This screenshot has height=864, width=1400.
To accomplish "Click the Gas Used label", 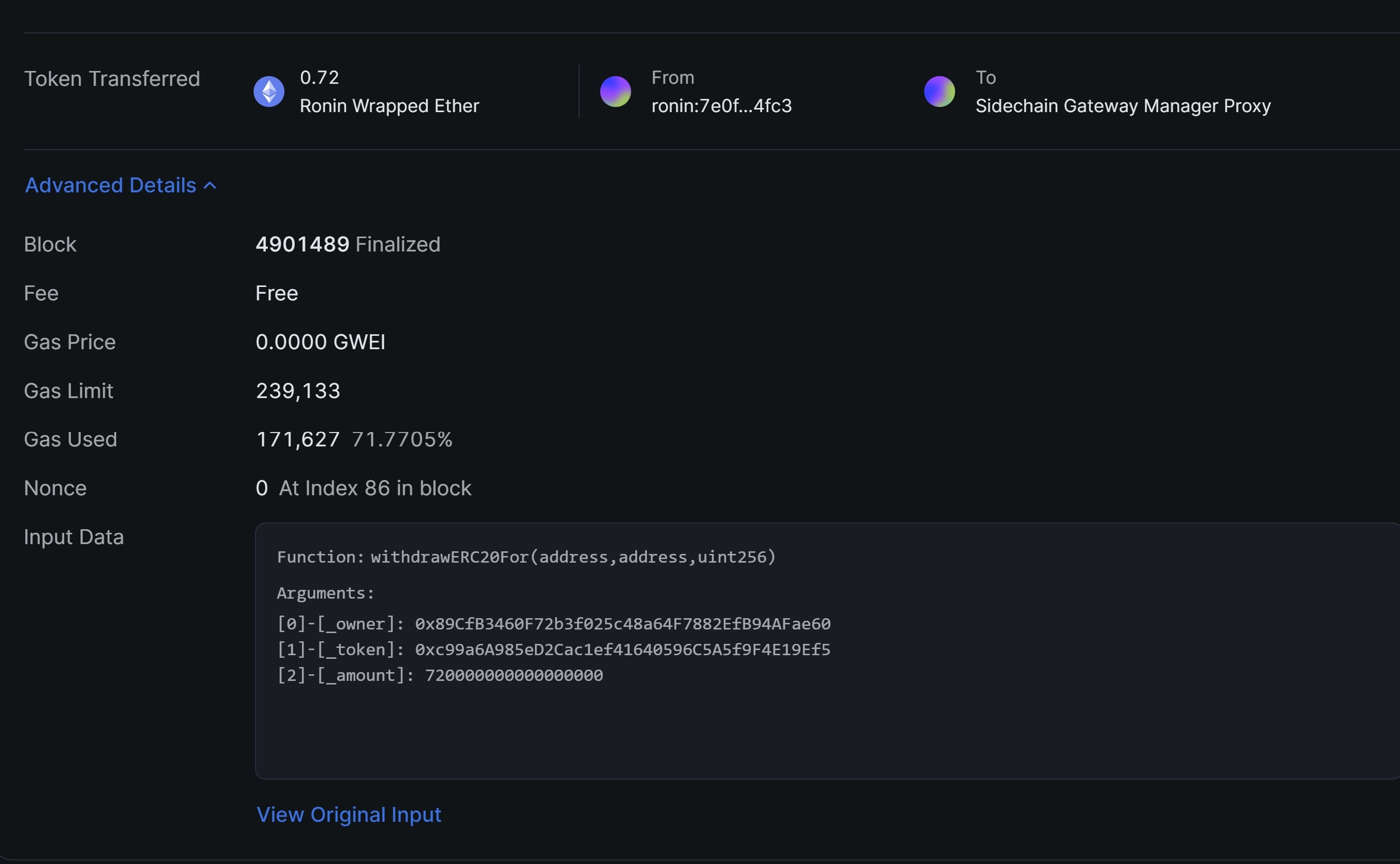I will click(x=70, y=439).
